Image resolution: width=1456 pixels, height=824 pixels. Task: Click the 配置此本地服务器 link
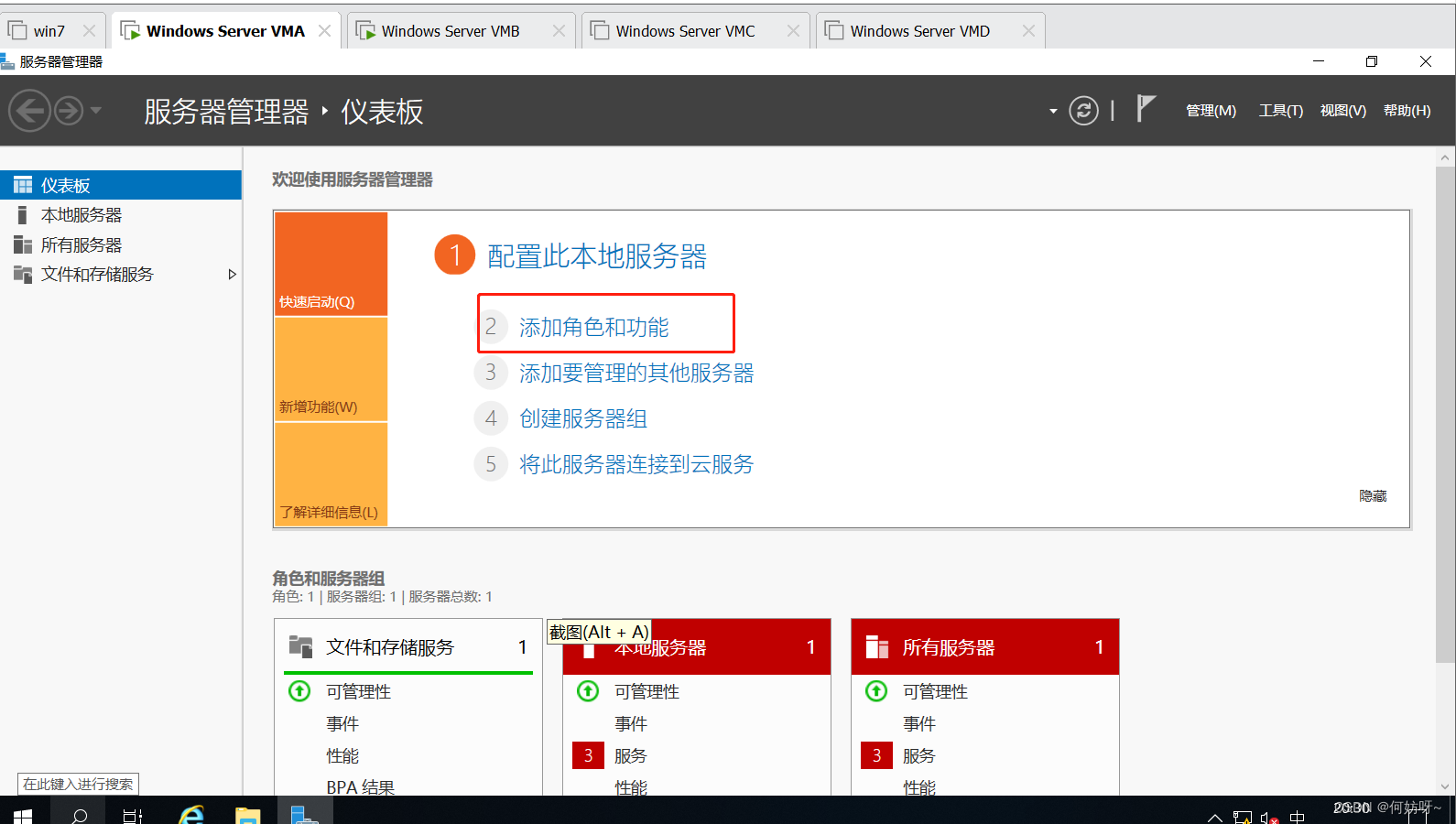[x=597, y=256]
